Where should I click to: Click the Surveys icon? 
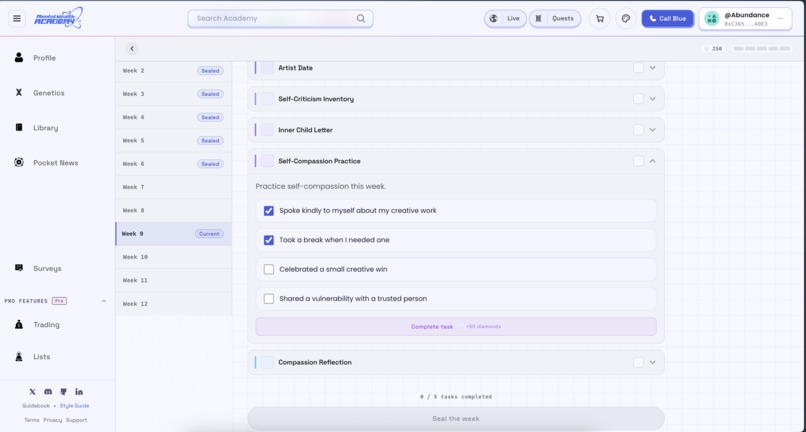[x=19, y=268]
